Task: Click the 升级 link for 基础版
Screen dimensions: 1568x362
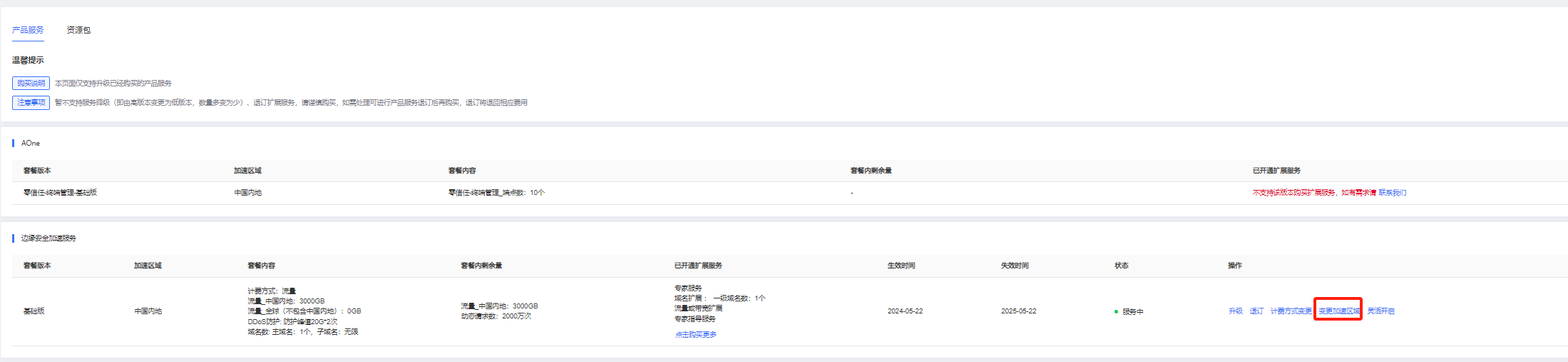Action: click(1236, 311)
